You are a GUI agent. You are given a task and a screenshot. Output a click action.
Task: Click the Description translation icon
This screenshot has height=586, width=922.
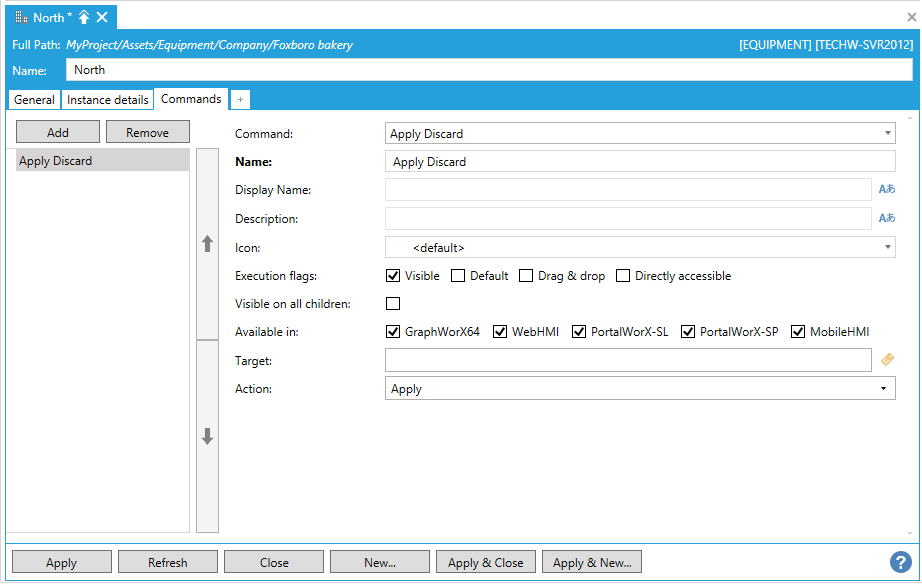point(886,218)
